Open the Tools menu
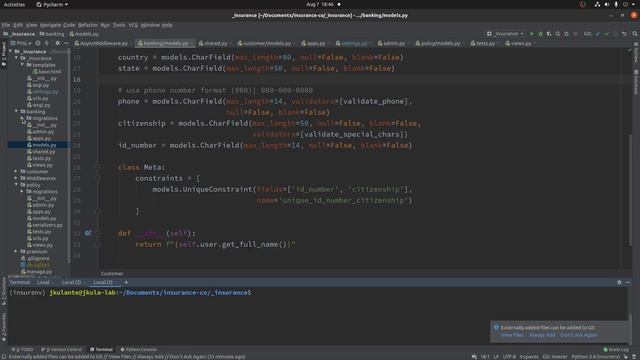This screenshot has height=360, width=640. [x=119, y=25]
